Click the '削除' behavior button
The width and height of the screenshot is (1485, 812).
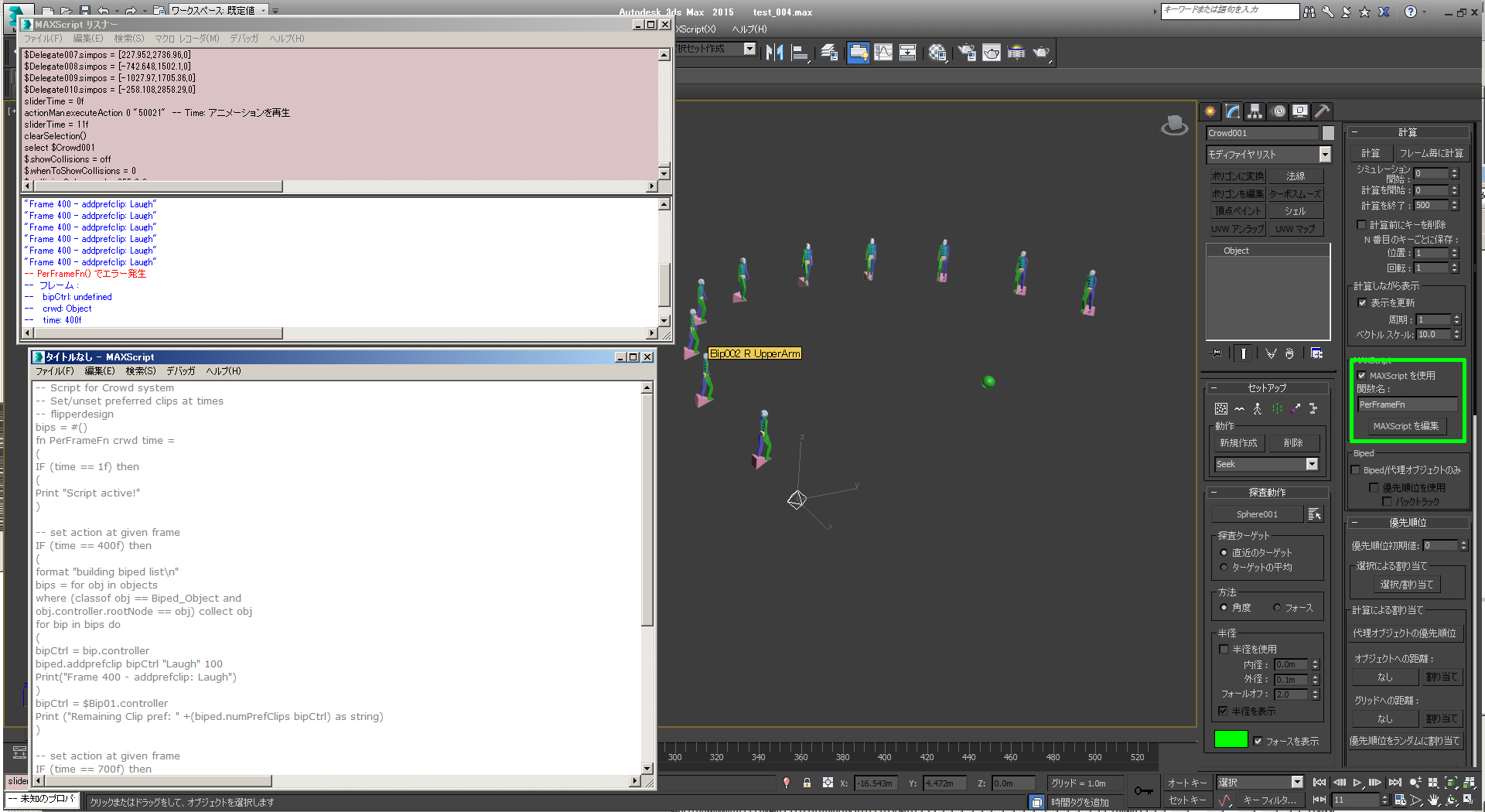pyautogui.click(x=1293, y=443)
